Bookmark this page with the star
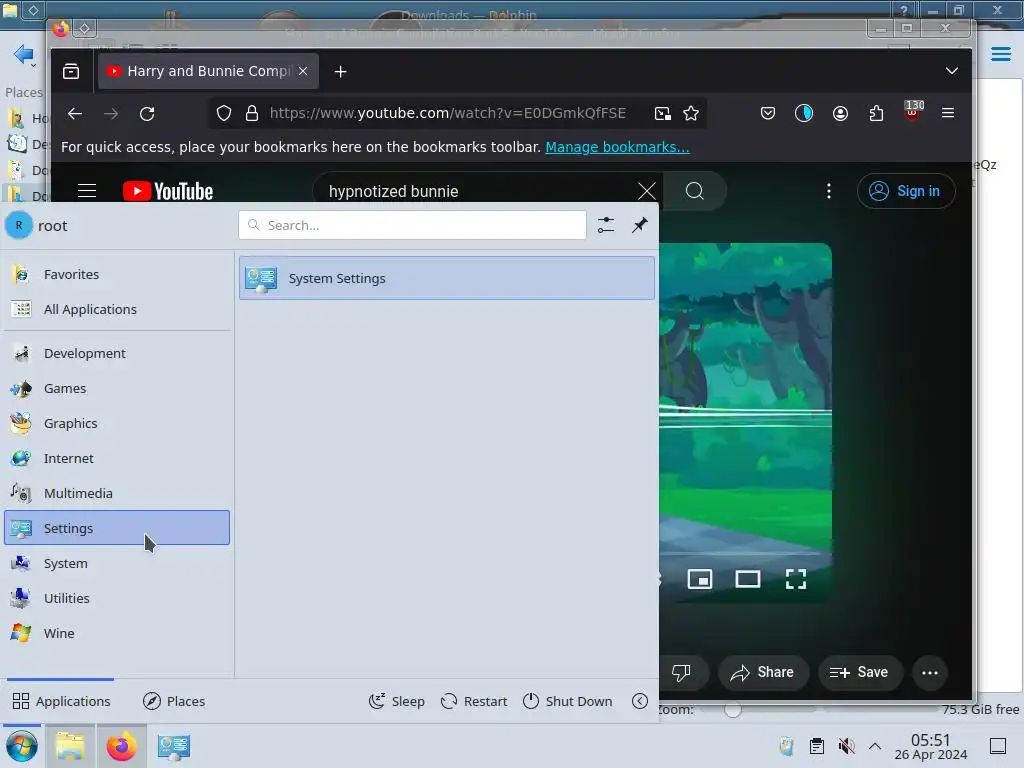Screen dimensions: 1024x768 (x=691, y=114)
